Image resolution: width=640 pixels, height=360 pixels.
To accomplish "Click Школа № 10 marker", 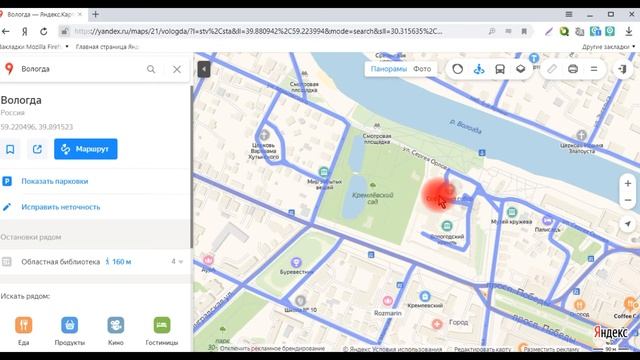I will pos(300,301).
